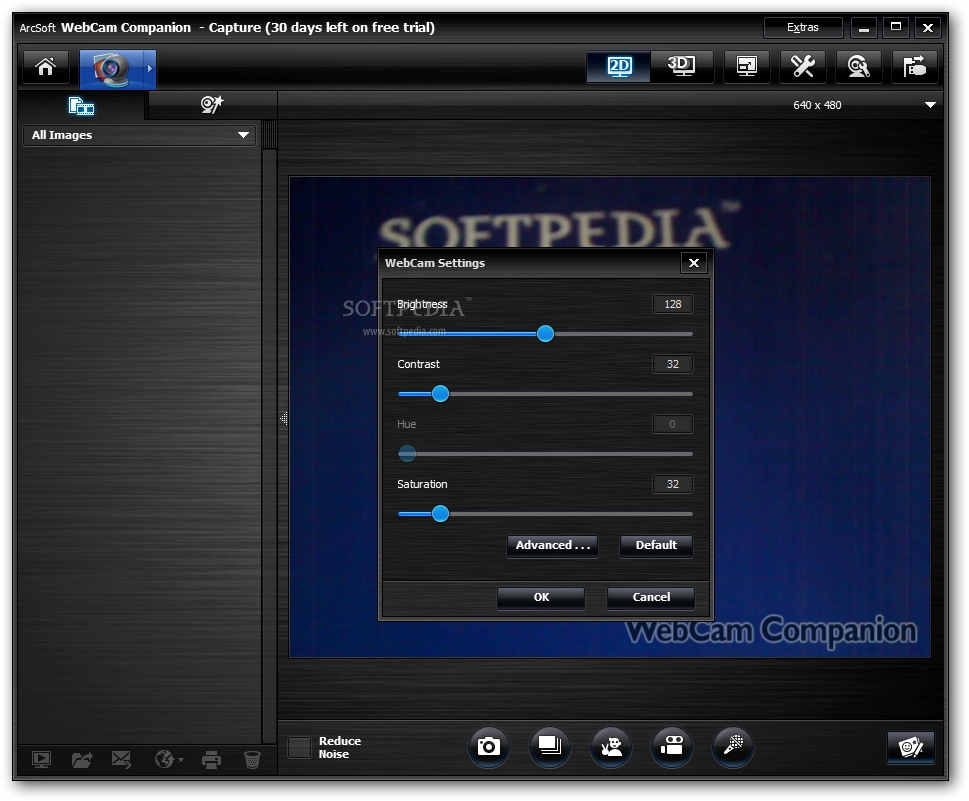Go to the Home screen icon
Image resolution: width=969 pixels, height=801 pixels.
point(46,67)
